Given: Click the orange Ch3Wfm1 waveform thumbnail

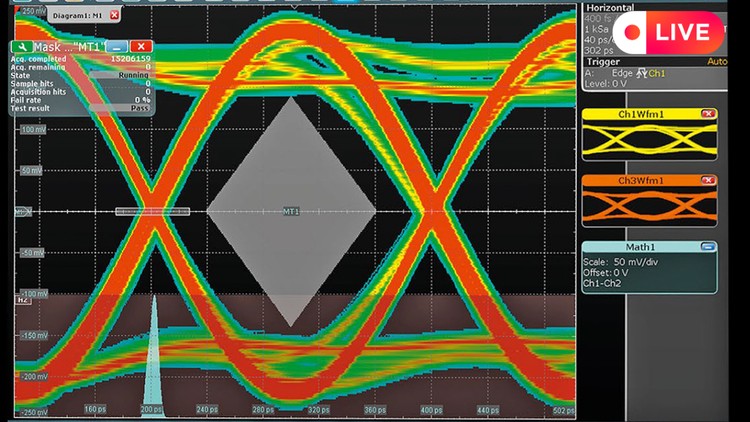Looking at the screenshot, I should tap(648, 206).
